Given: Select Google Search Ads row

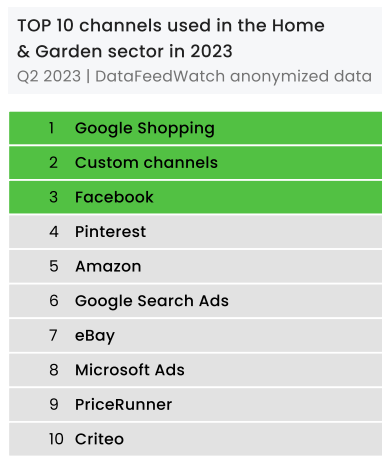Looking at the screenshot, I should click(x=195, y=301).
